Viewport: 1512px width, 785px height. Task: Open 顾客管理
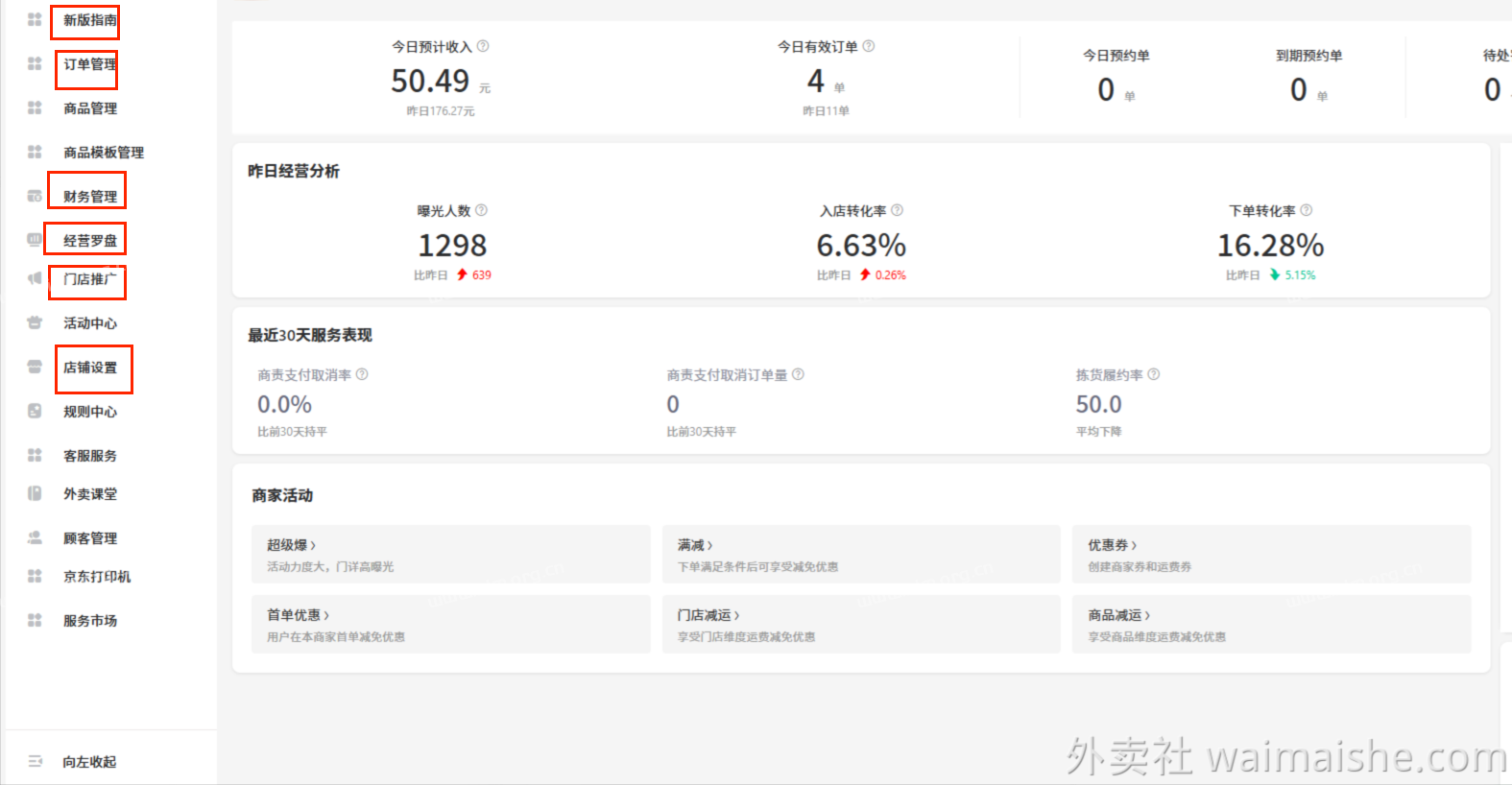[90, 538]
